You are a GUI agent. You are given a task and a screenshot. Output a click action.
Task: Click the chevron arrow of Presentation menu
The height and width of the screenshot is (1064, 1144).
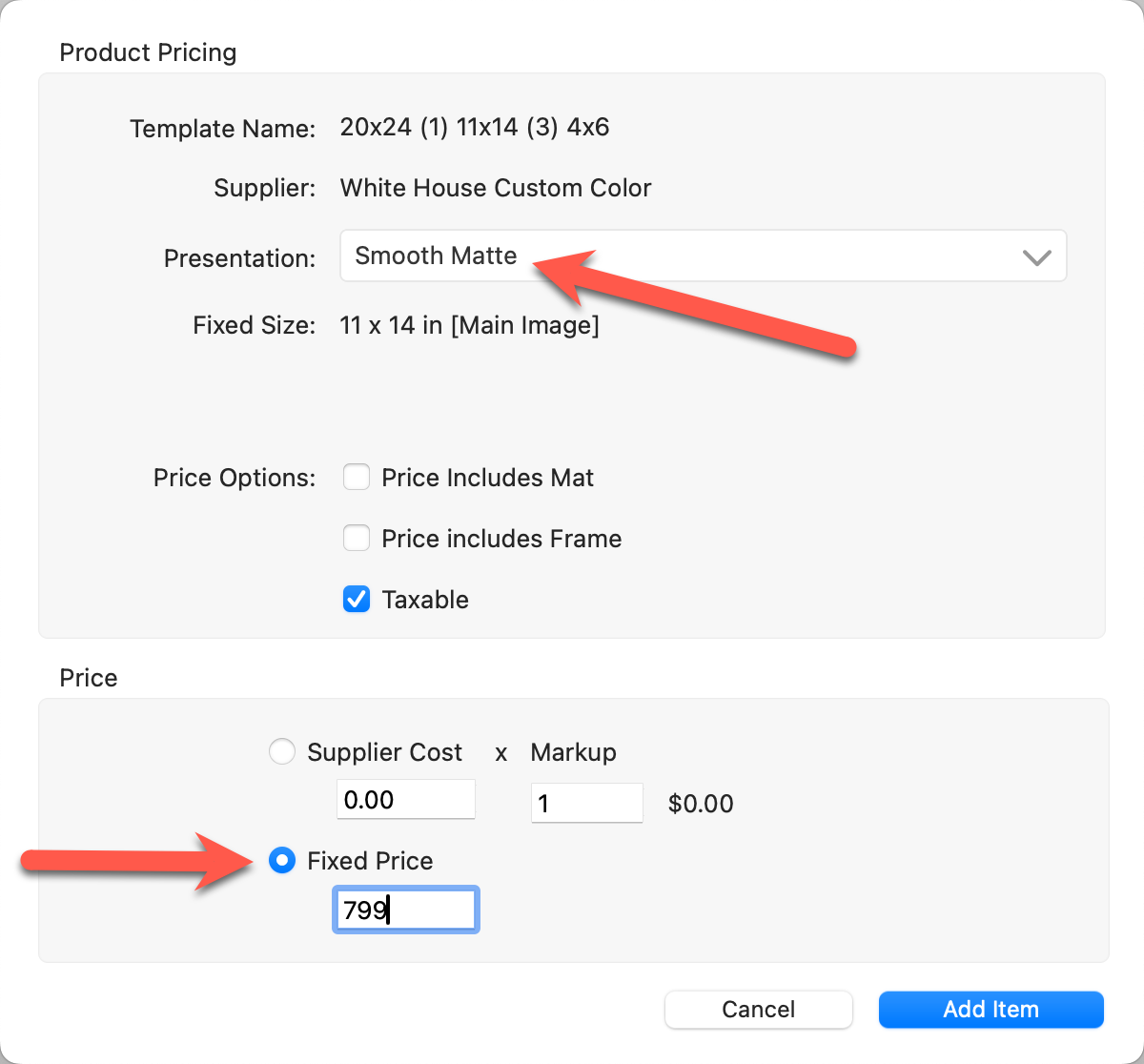coord(1035,257)
